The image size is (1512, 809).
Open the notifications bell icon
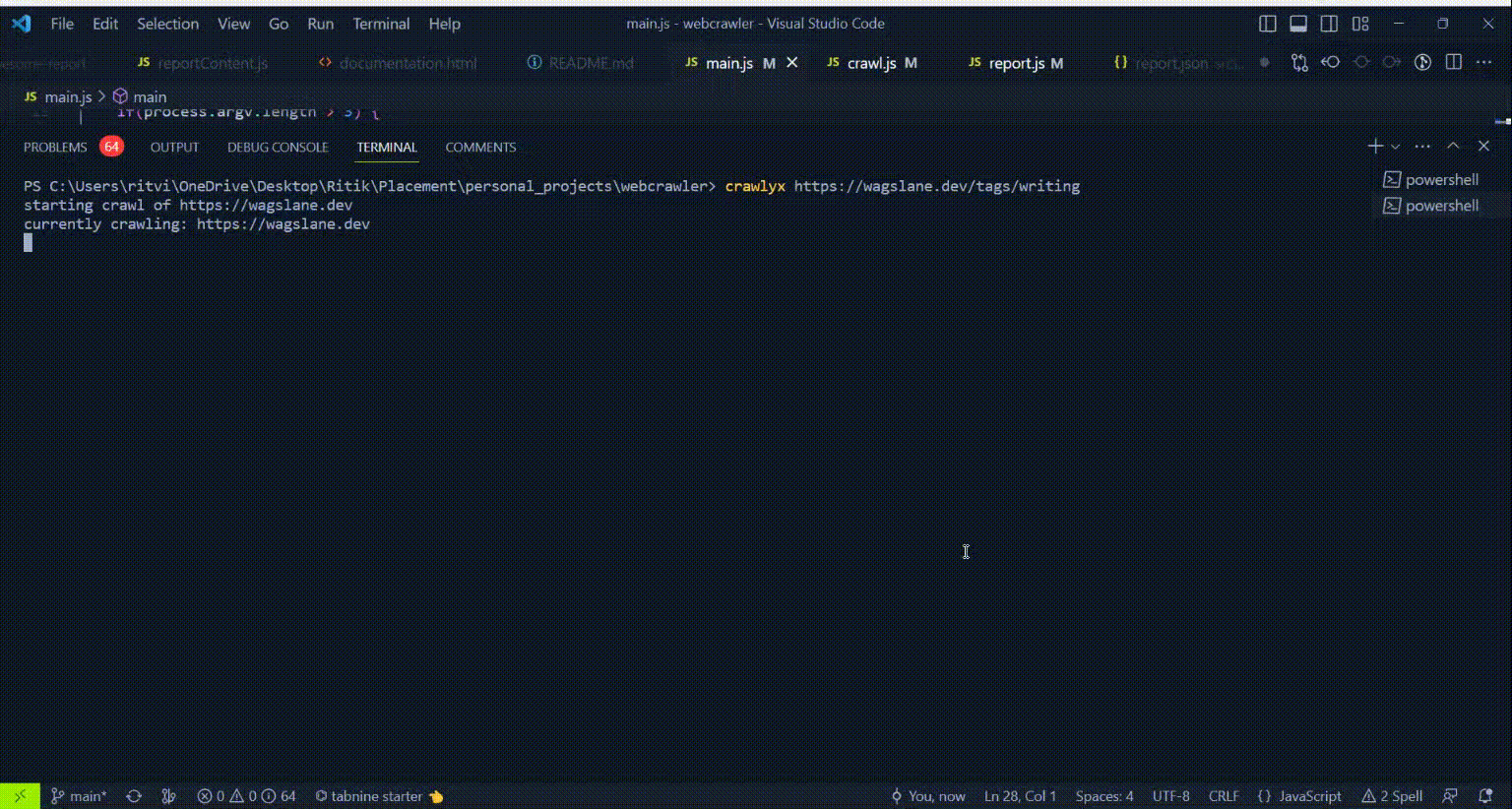(1485, 796)
